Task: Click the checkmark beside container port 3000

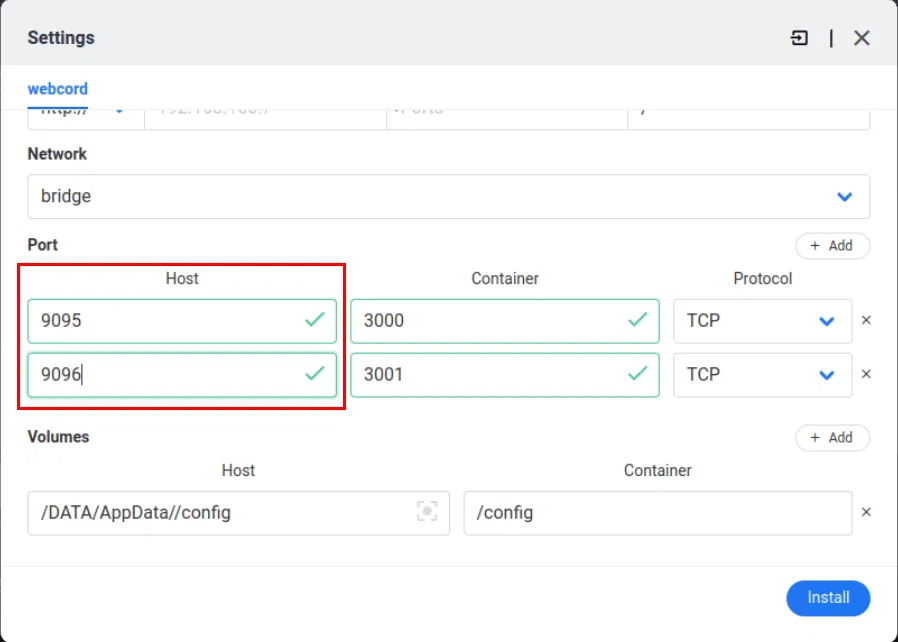Action: coord(638,321)
